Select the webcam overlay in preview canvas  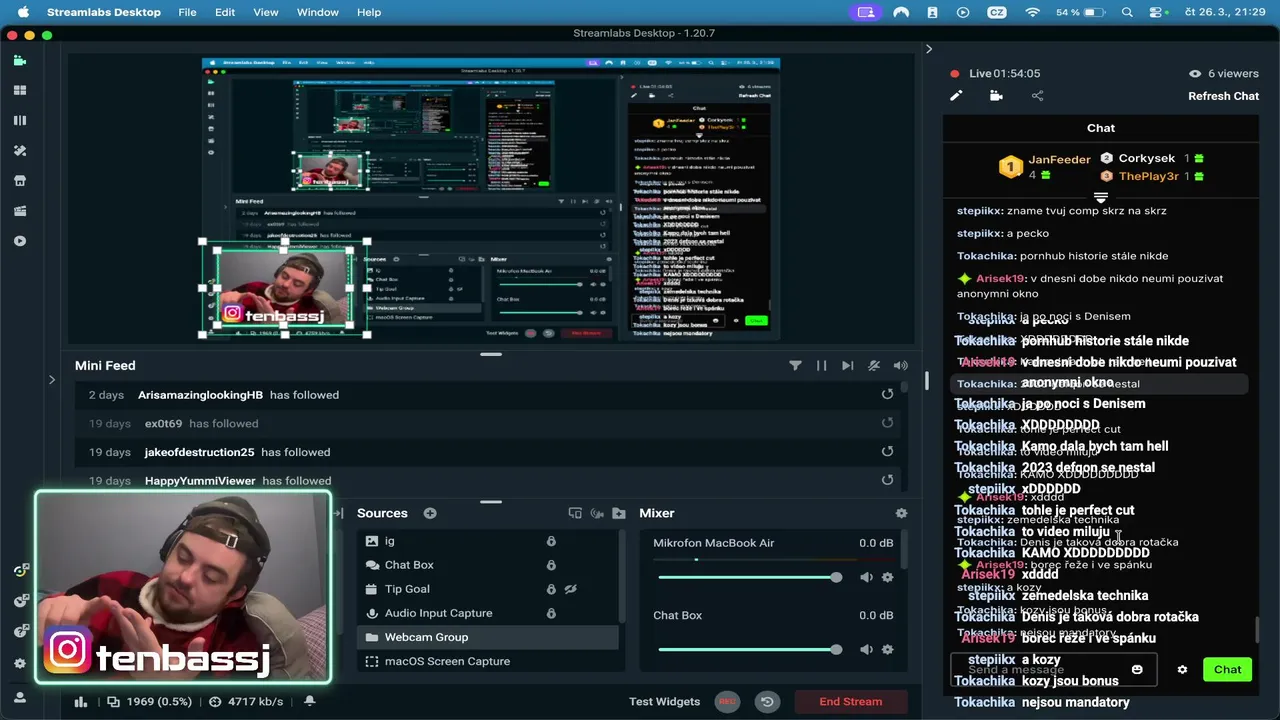point(285,288)
